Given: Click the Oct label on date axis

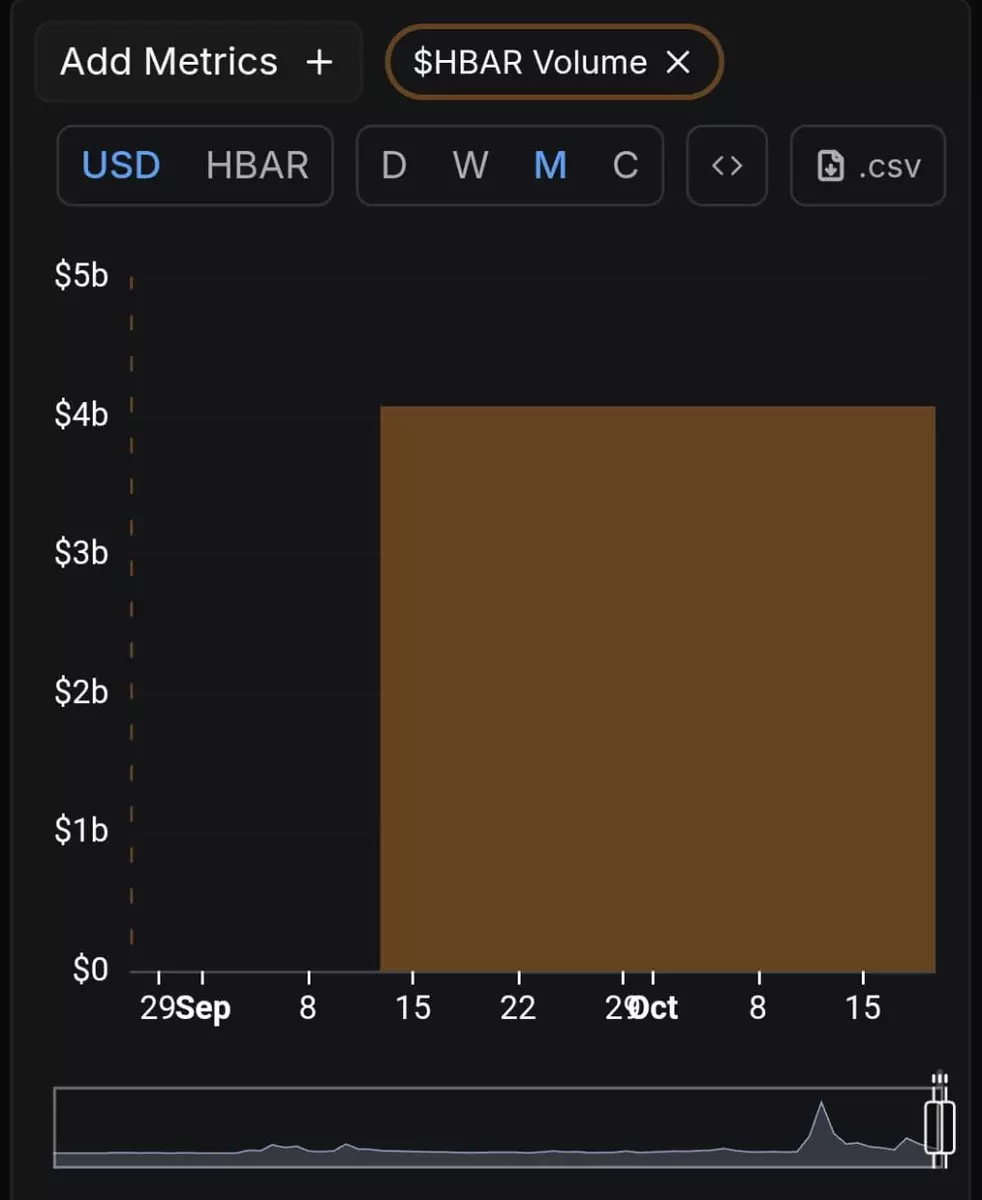Looking at the screenshot, I should 657,1008.
